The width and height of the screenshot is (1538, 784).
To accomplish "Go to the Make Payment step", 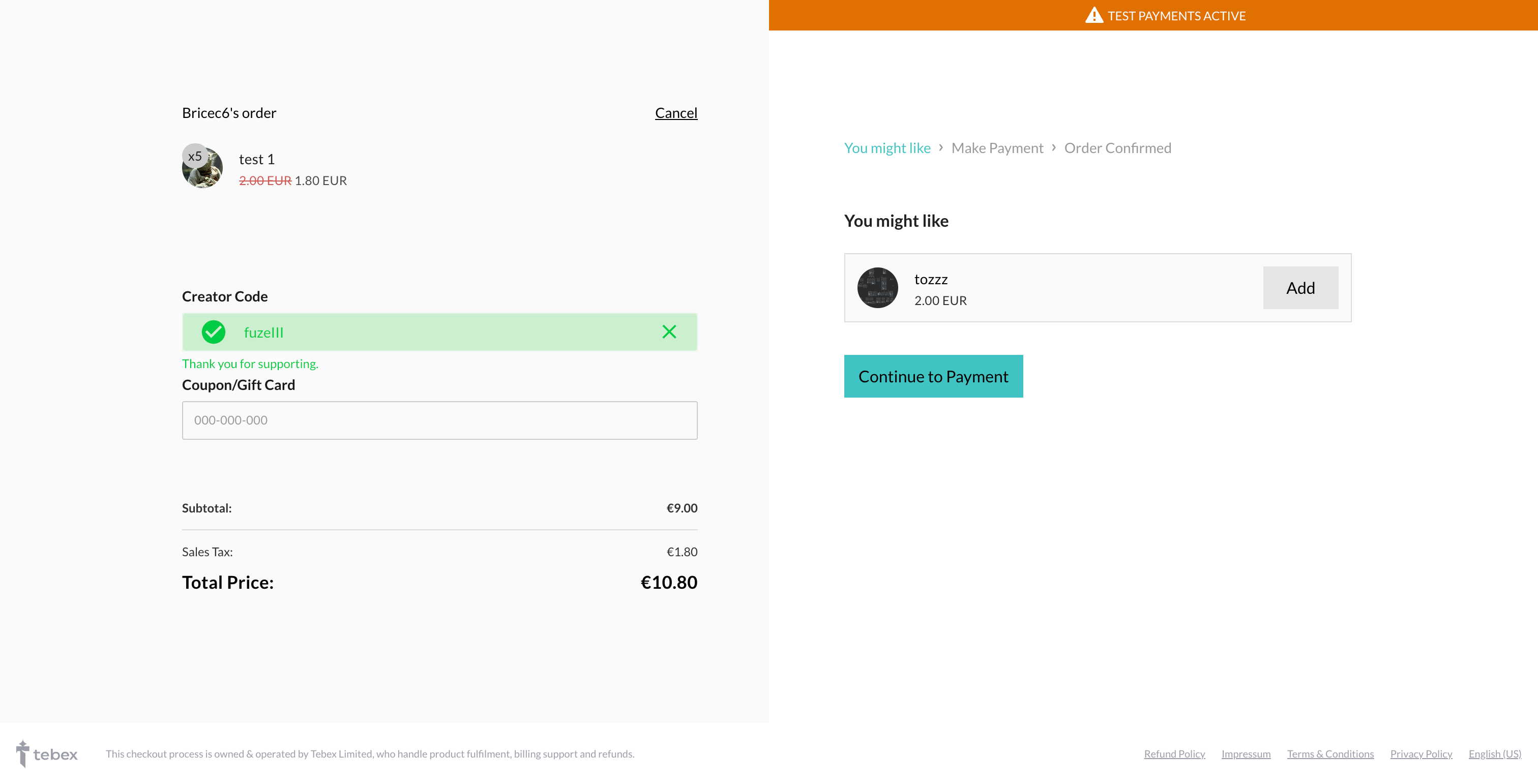I will 996,148.
